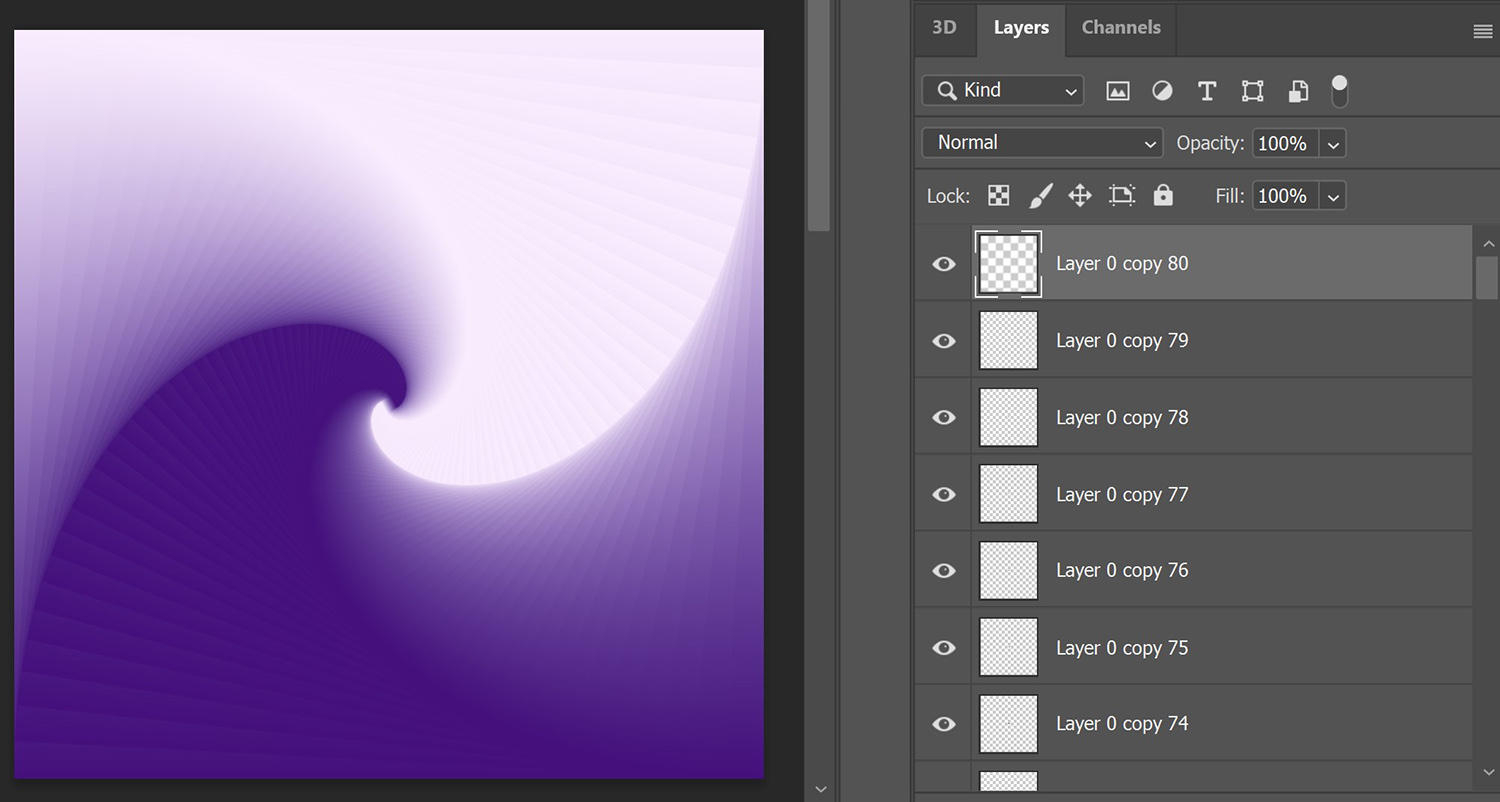
Task: Enable Lock transparent pixels
Action: (x=998, y=195)
